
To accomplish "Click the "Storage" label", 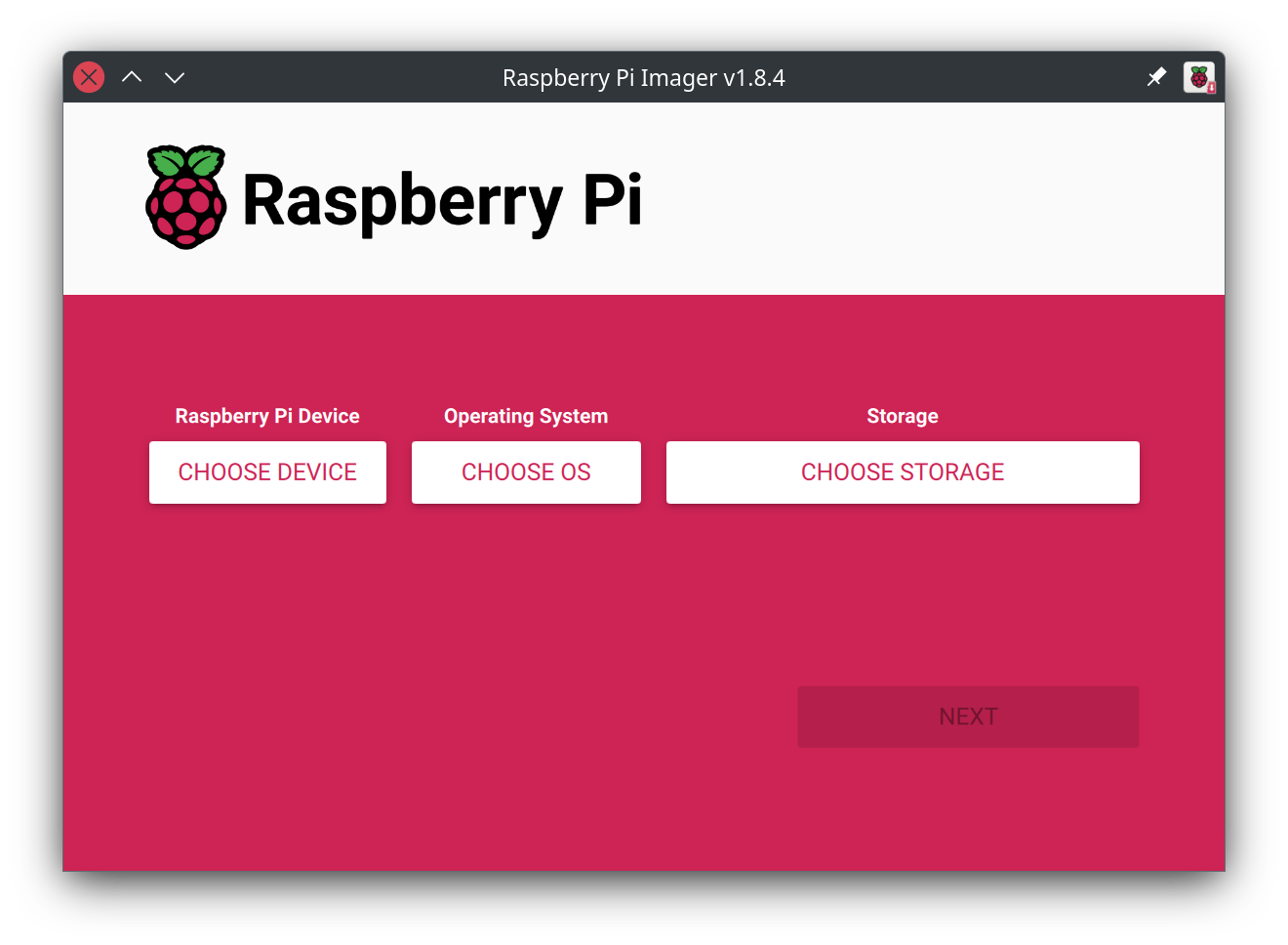I will point(903,416).
